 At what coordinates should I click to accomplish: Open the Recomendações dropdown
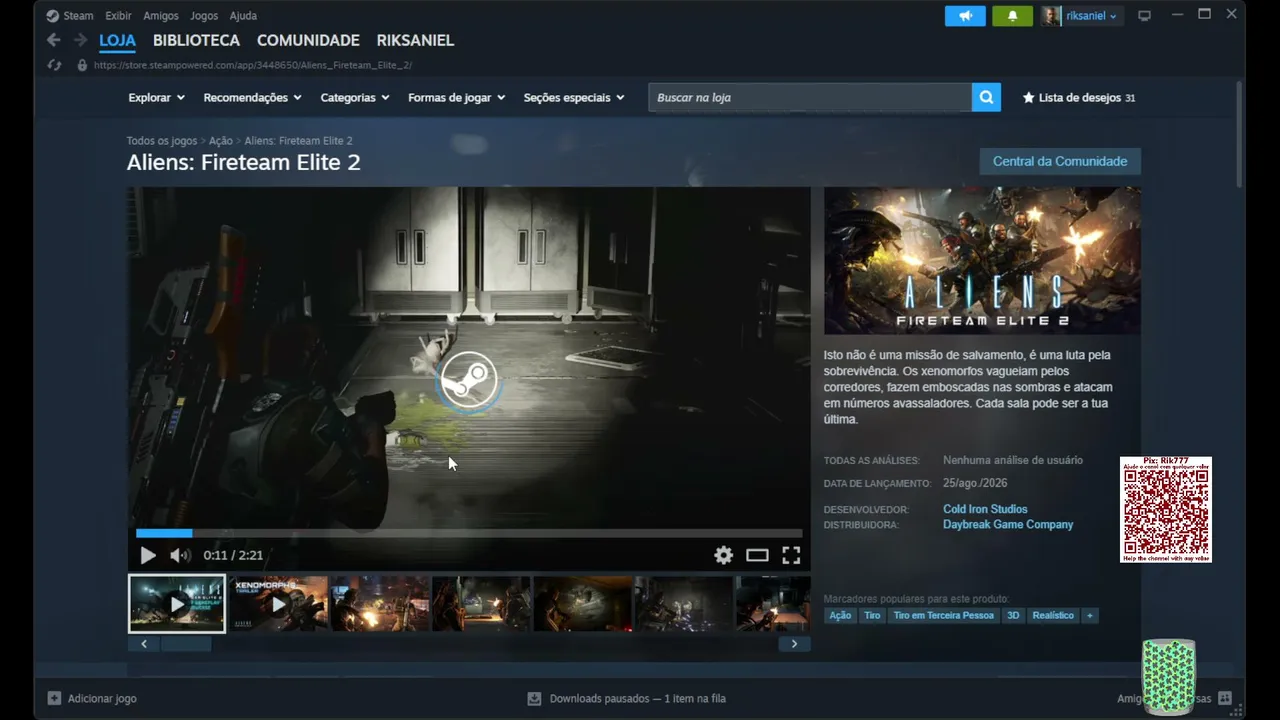[x=253, y=98]
